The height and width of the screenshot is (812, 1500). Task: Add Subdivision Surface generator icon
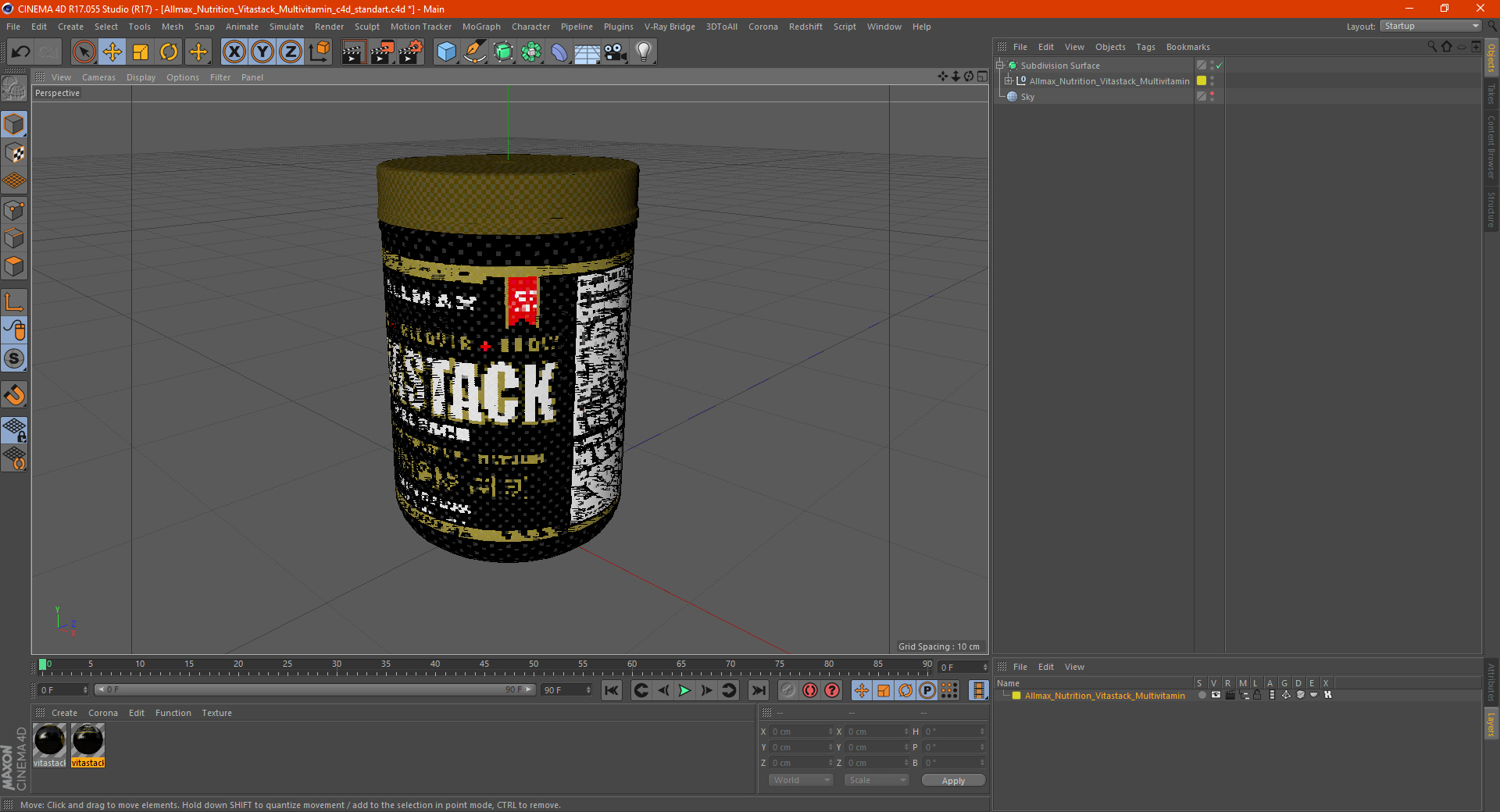click(x=503, y=52)
